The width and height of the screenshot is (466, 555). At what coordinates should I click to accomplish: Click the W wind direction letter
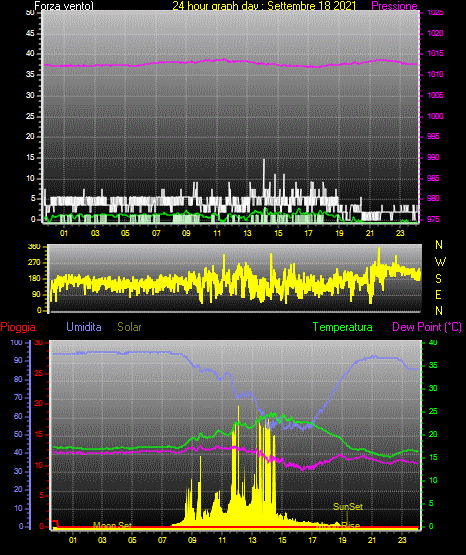pyautogui.click(x=440, y=262)
